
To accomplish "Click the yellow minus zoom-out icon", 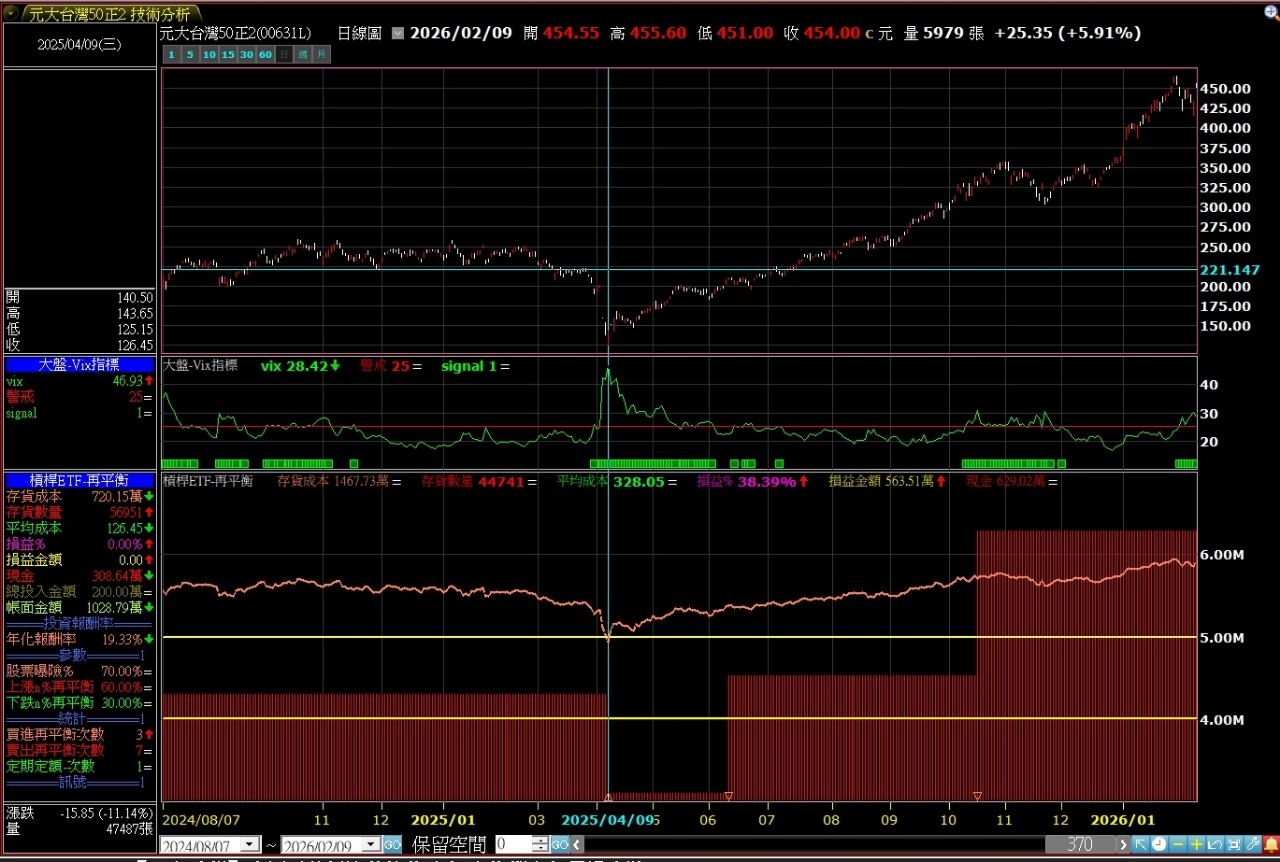I will click(x=1178, y=844).
